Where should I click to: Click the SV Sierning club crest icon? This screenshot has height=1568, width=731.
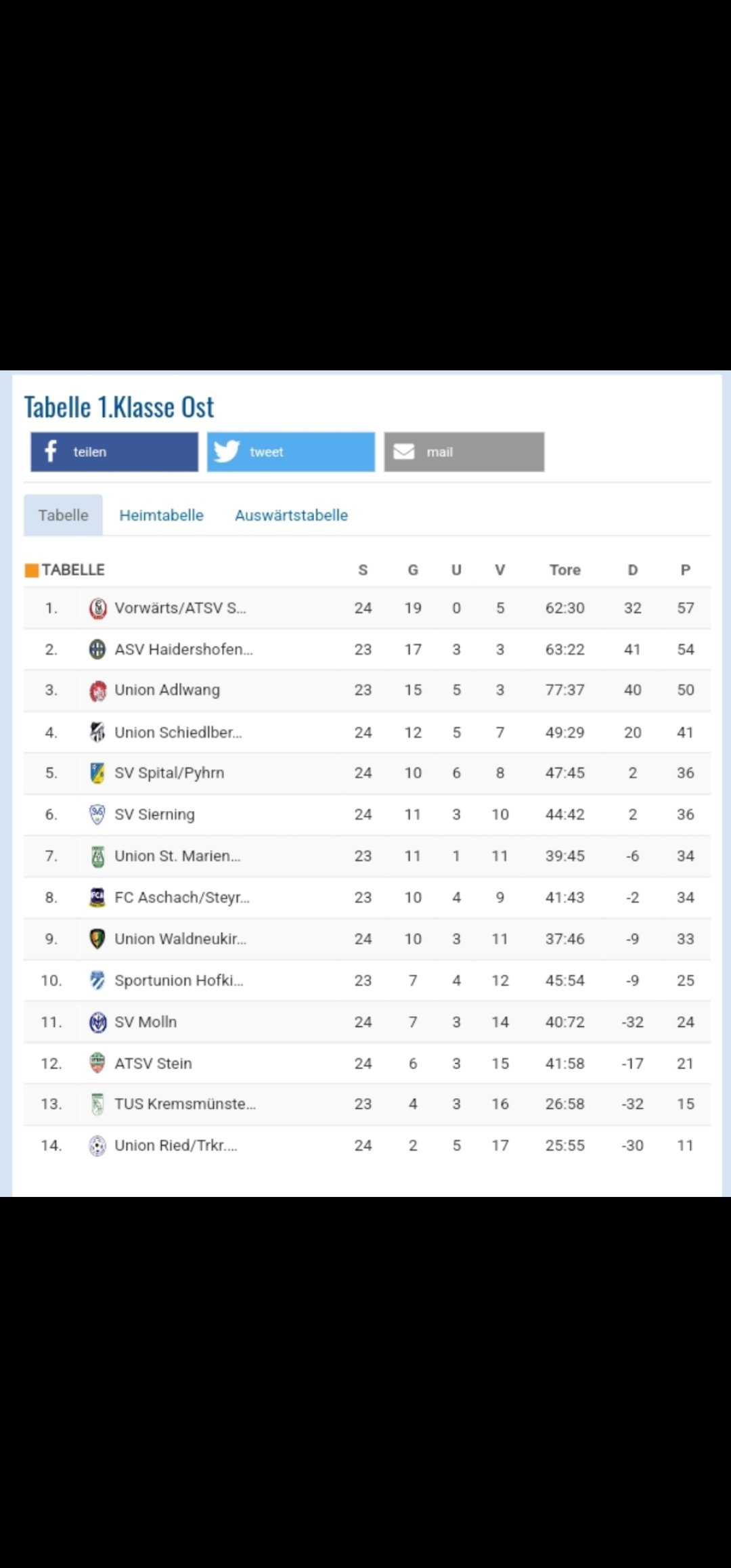97,814
